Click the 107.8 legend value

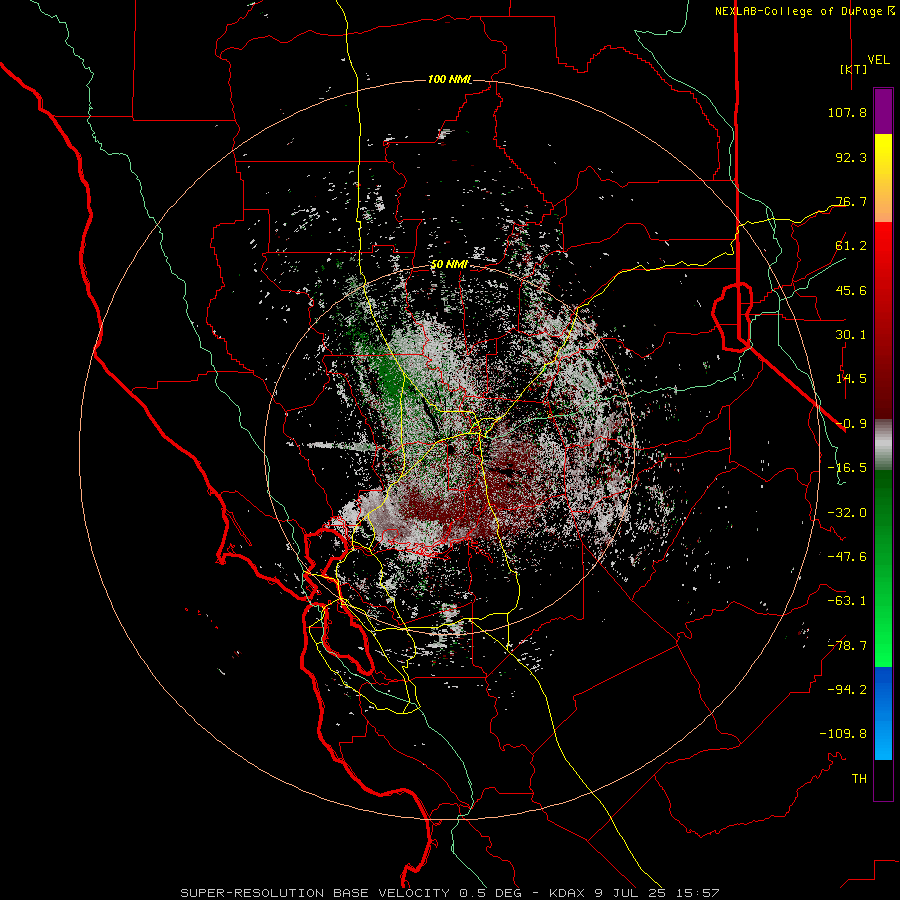coord(847,112)
